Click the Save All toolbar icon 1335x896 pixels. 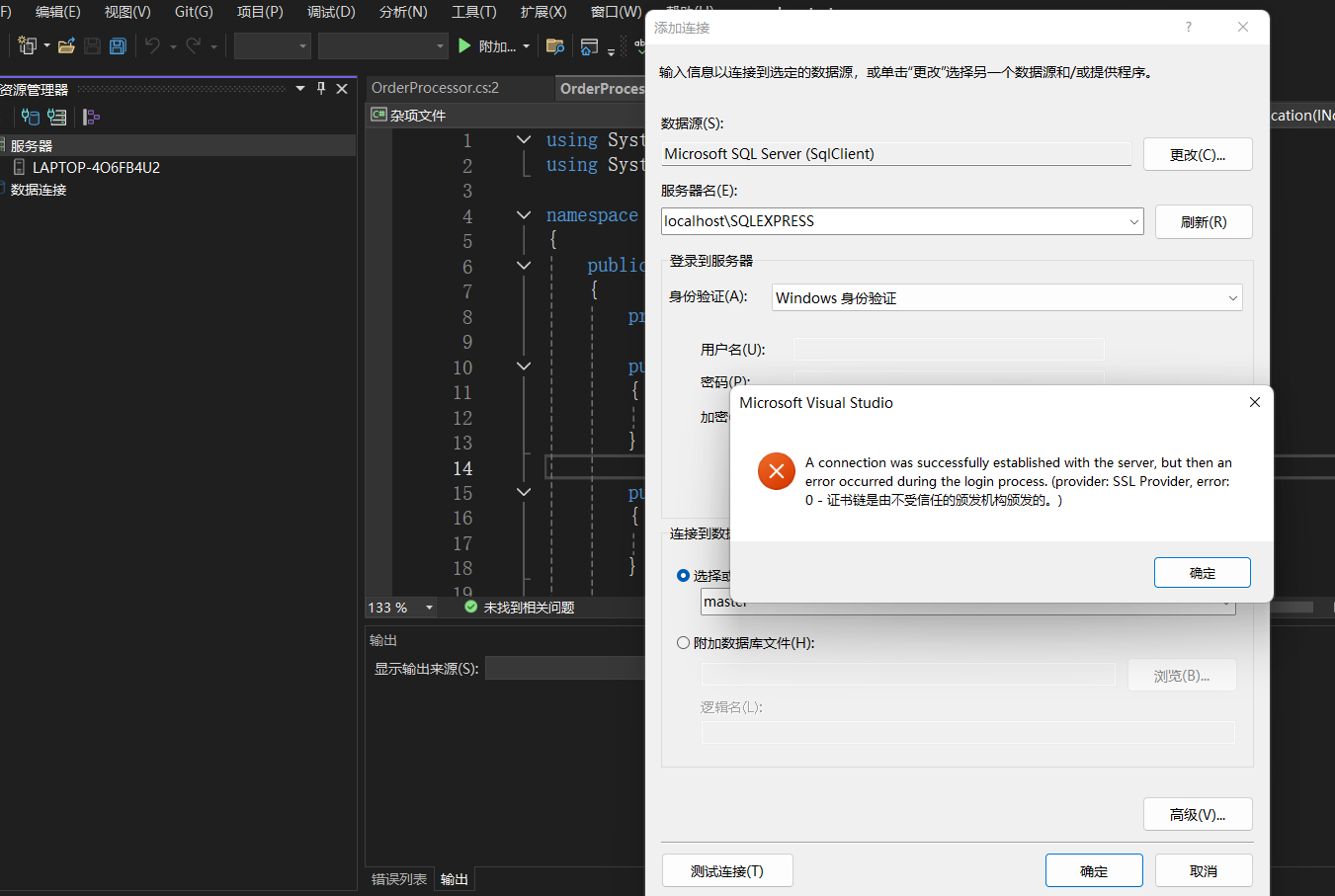pyautogui.click(x=118, y=45)
